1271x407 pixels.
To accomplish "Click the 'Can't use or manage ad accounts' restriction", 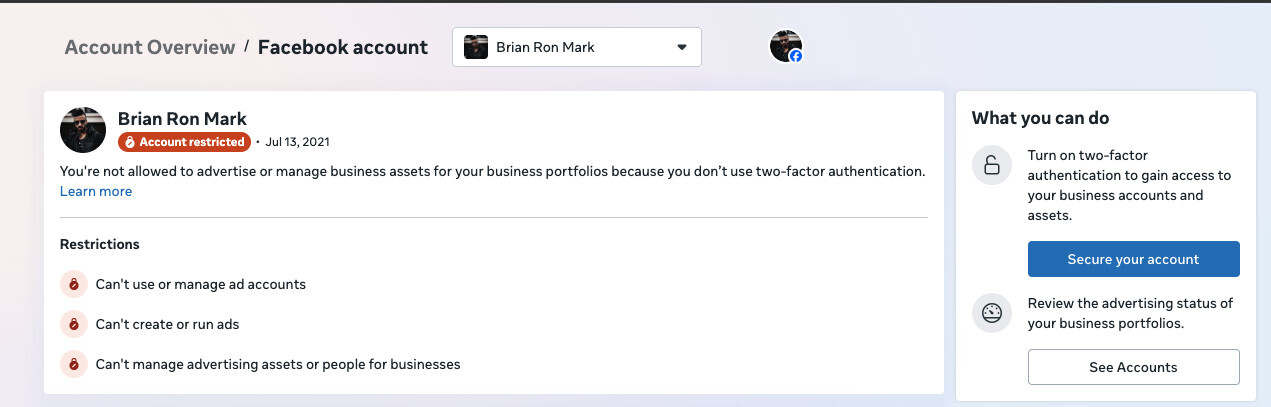I will 201,284.
